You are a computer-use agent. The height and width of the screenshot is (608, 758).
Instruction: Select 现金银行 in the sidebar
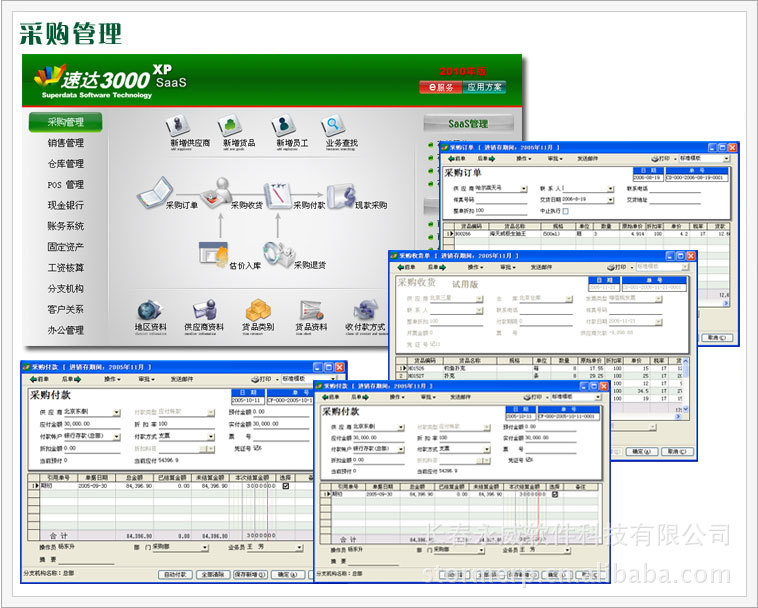coord(65,205)
